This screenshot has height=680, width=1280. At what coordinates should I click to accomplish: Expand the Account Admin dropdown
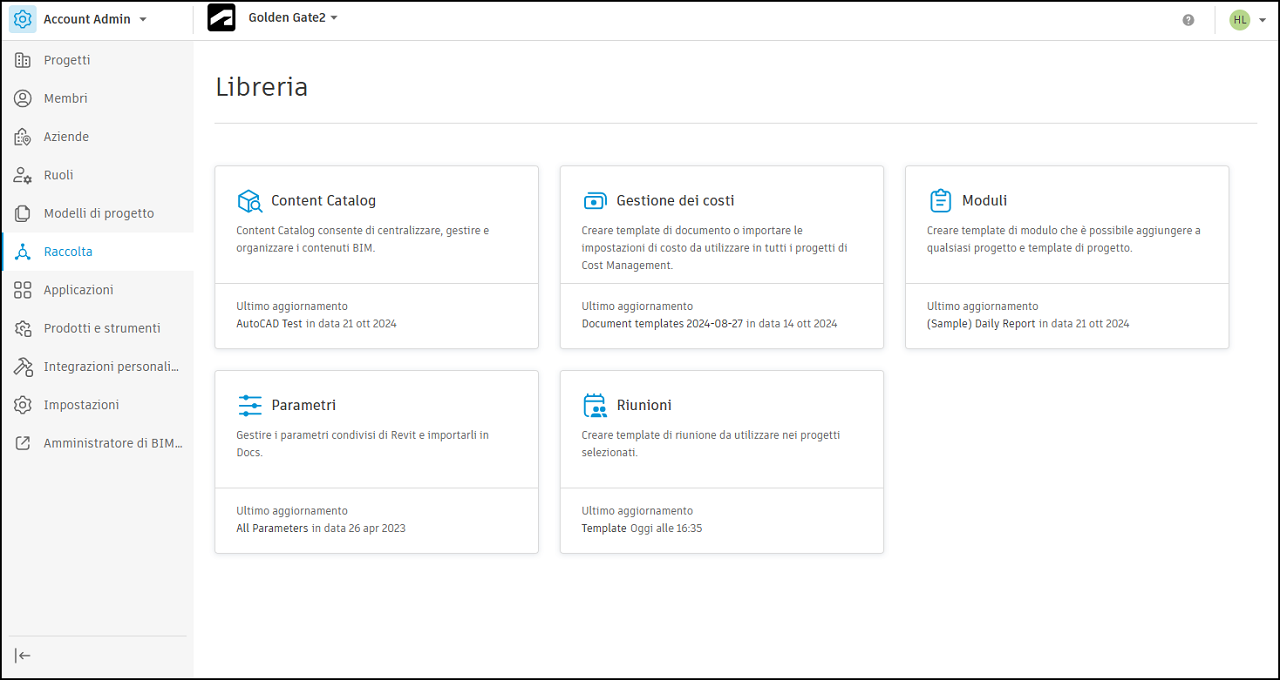tap(143, 20)
